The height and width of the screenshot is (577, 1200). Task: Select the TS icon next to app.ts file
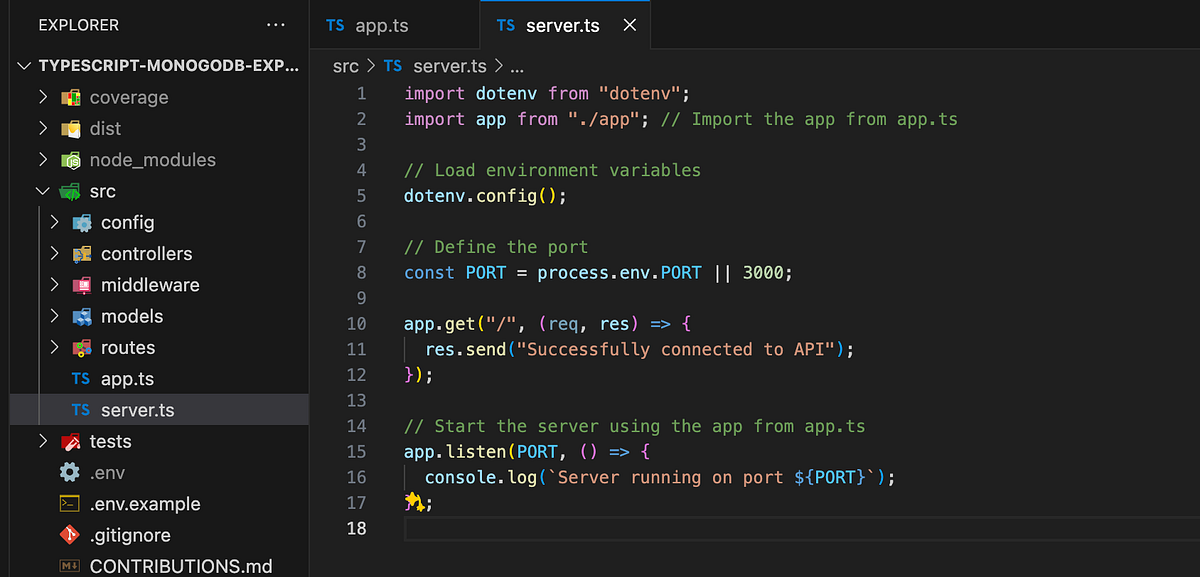tap(80, 378)
